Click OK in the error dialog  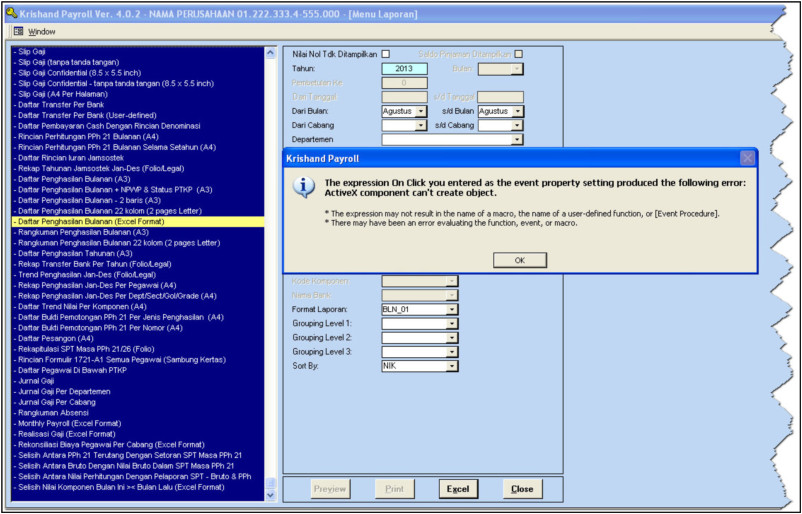[x=520, y=260]
